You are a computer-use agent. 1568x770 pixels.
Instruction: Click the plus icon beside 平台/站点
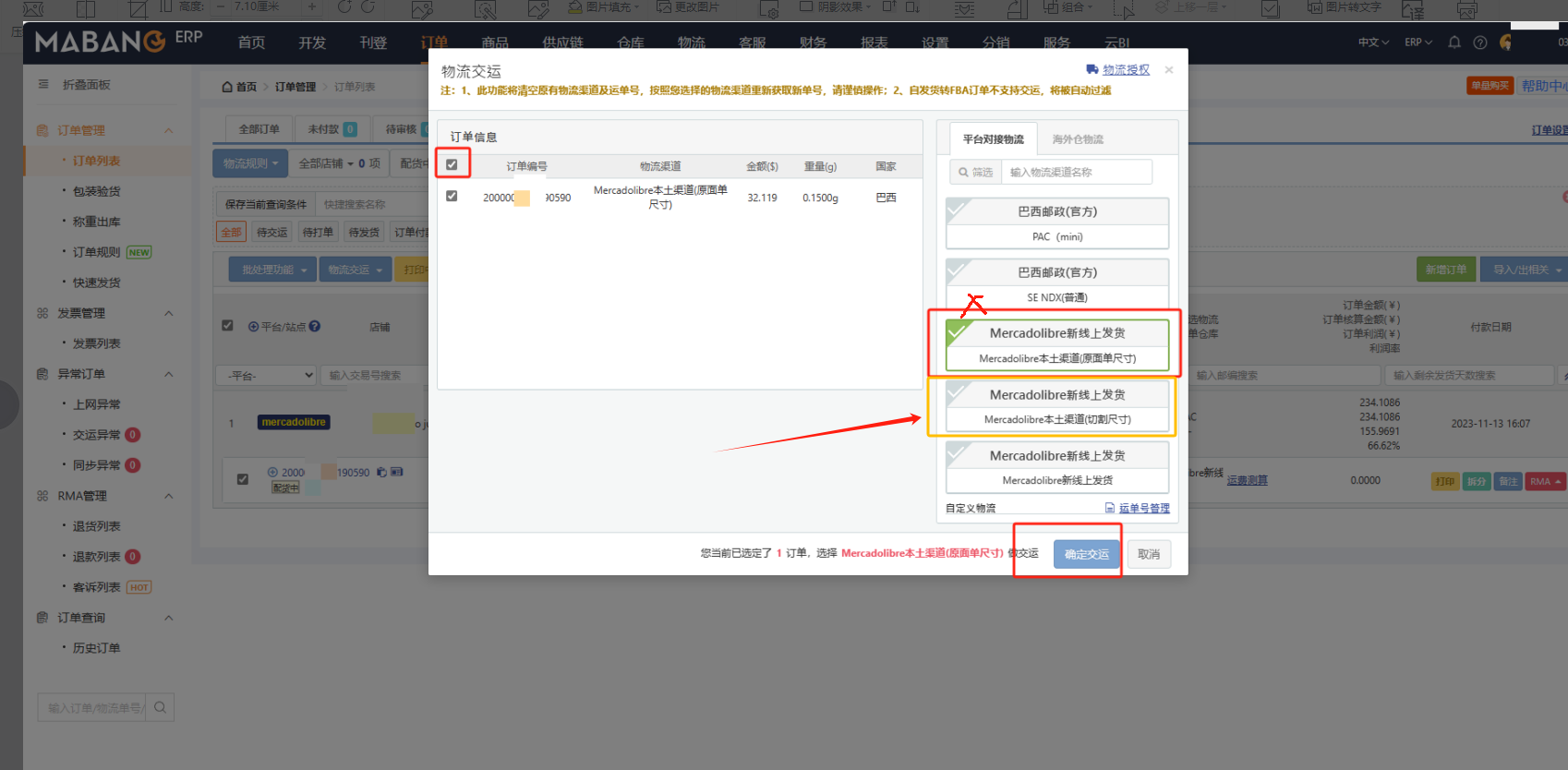tap(253, 327)
